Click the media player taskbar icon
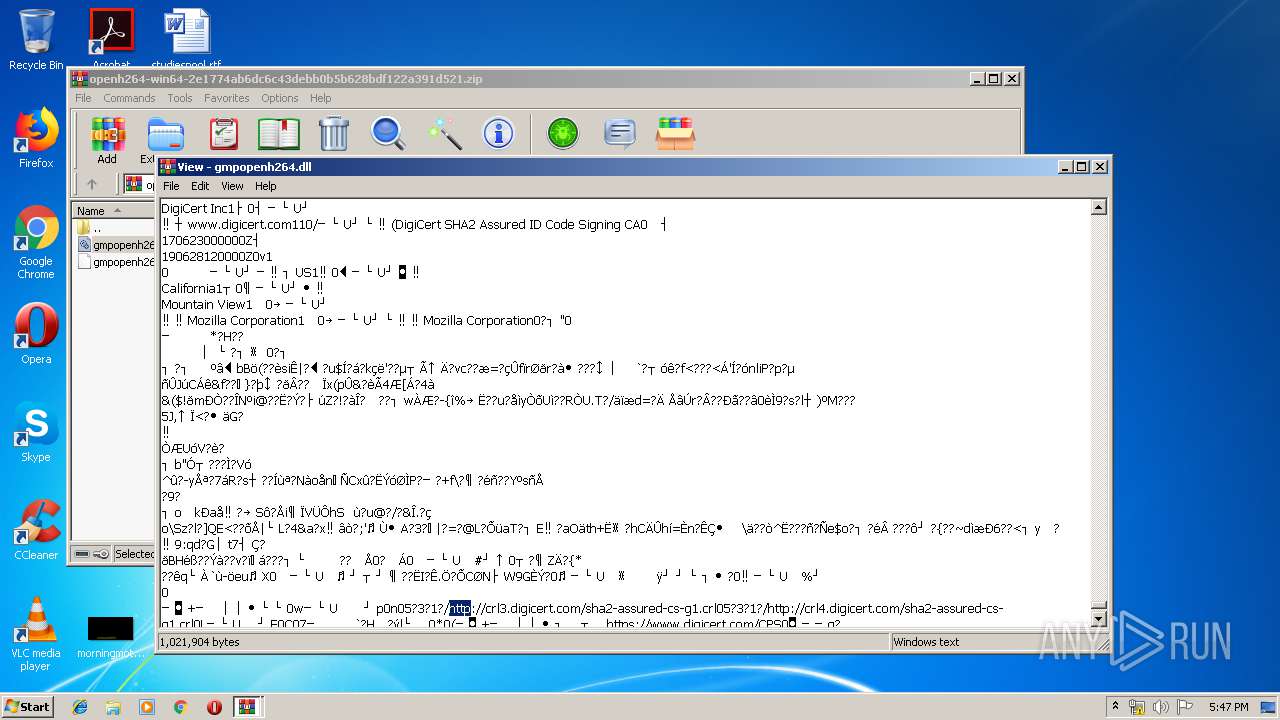The image size is (1280, 720). click(x=147, y=707)
